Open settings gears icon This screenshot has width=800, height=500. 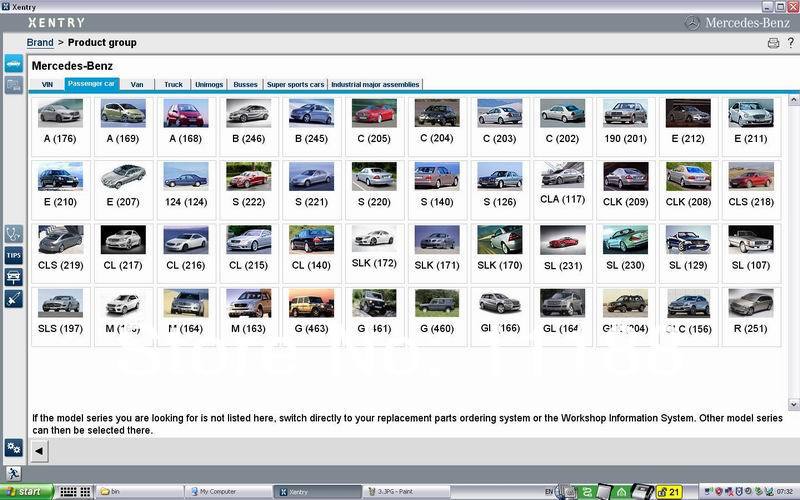point(14,448)
